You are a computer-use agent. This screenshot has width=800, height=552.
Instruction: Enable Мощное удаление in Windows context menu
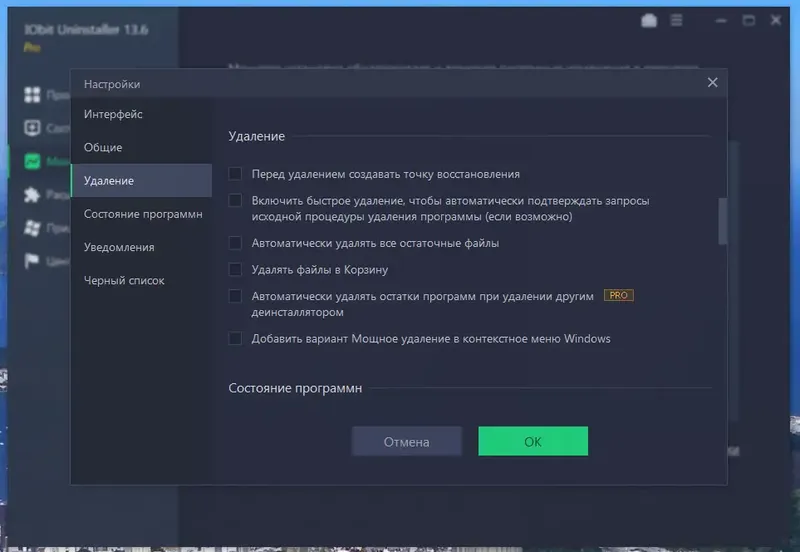click(x=235, y=338)
